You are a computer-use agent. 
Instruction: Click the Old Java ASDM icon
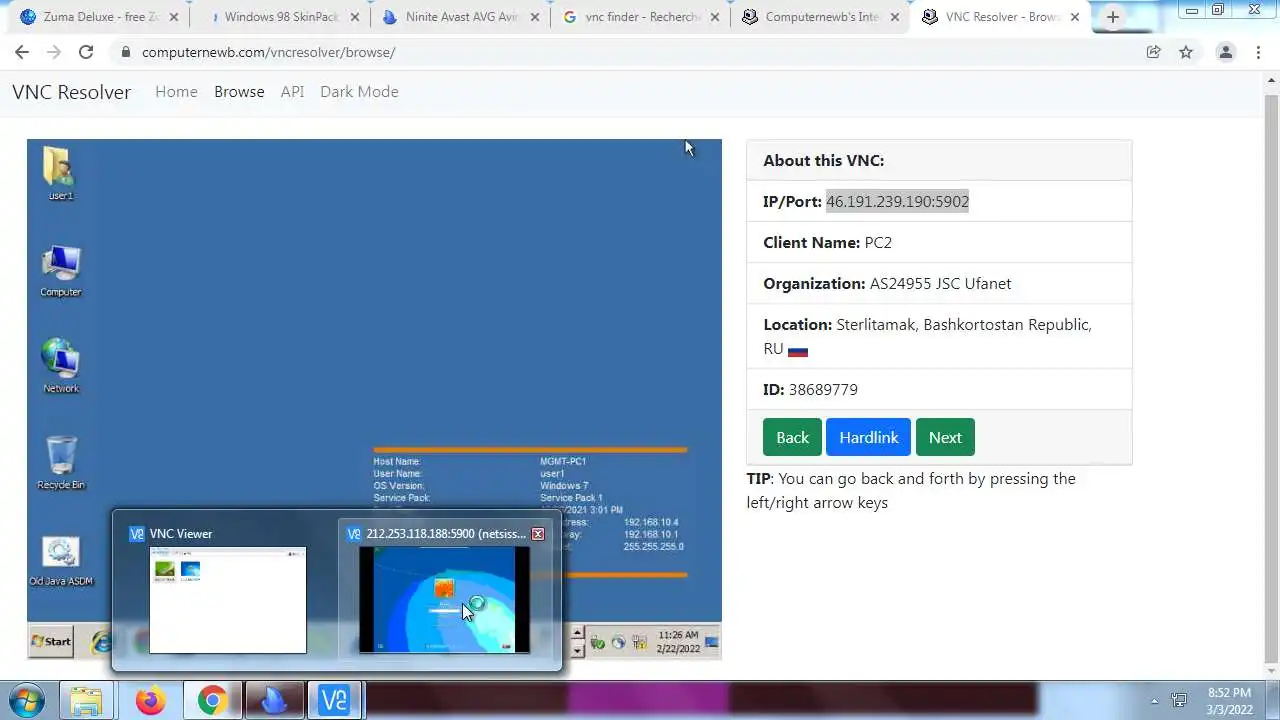pos(60,561)
